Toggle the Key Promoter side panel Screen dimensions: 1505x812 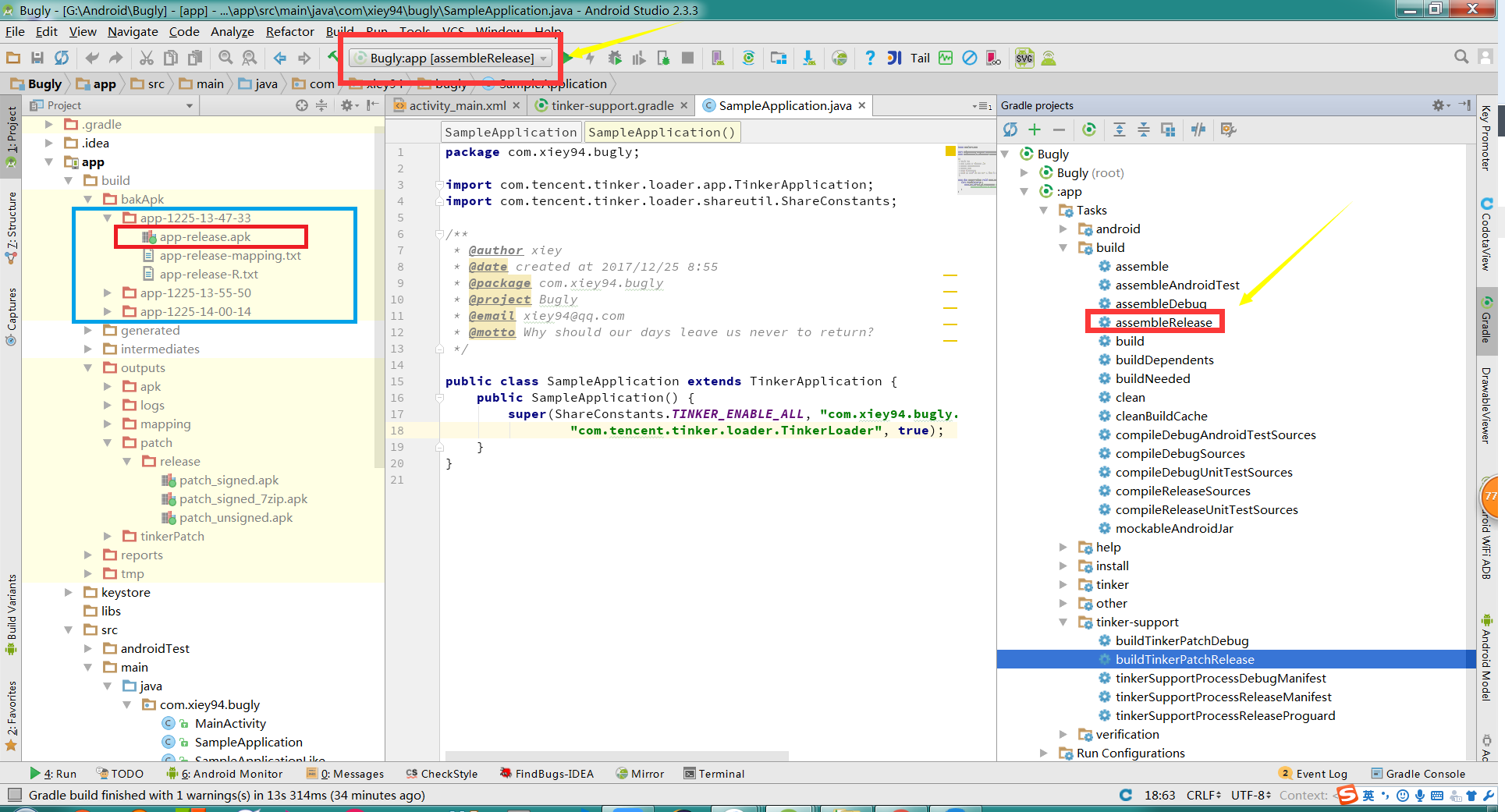pos(1485,138)
